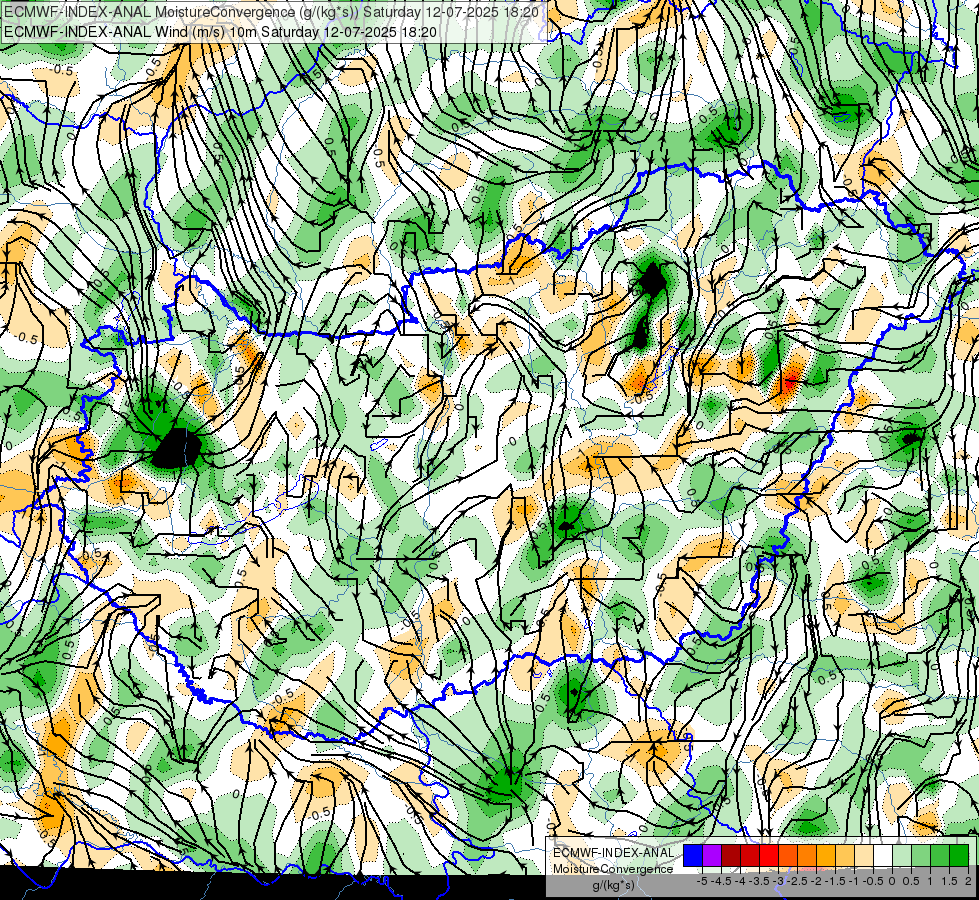
Task: Choose the amber legend swatch above -2
Action: click(x=826, y=856)
